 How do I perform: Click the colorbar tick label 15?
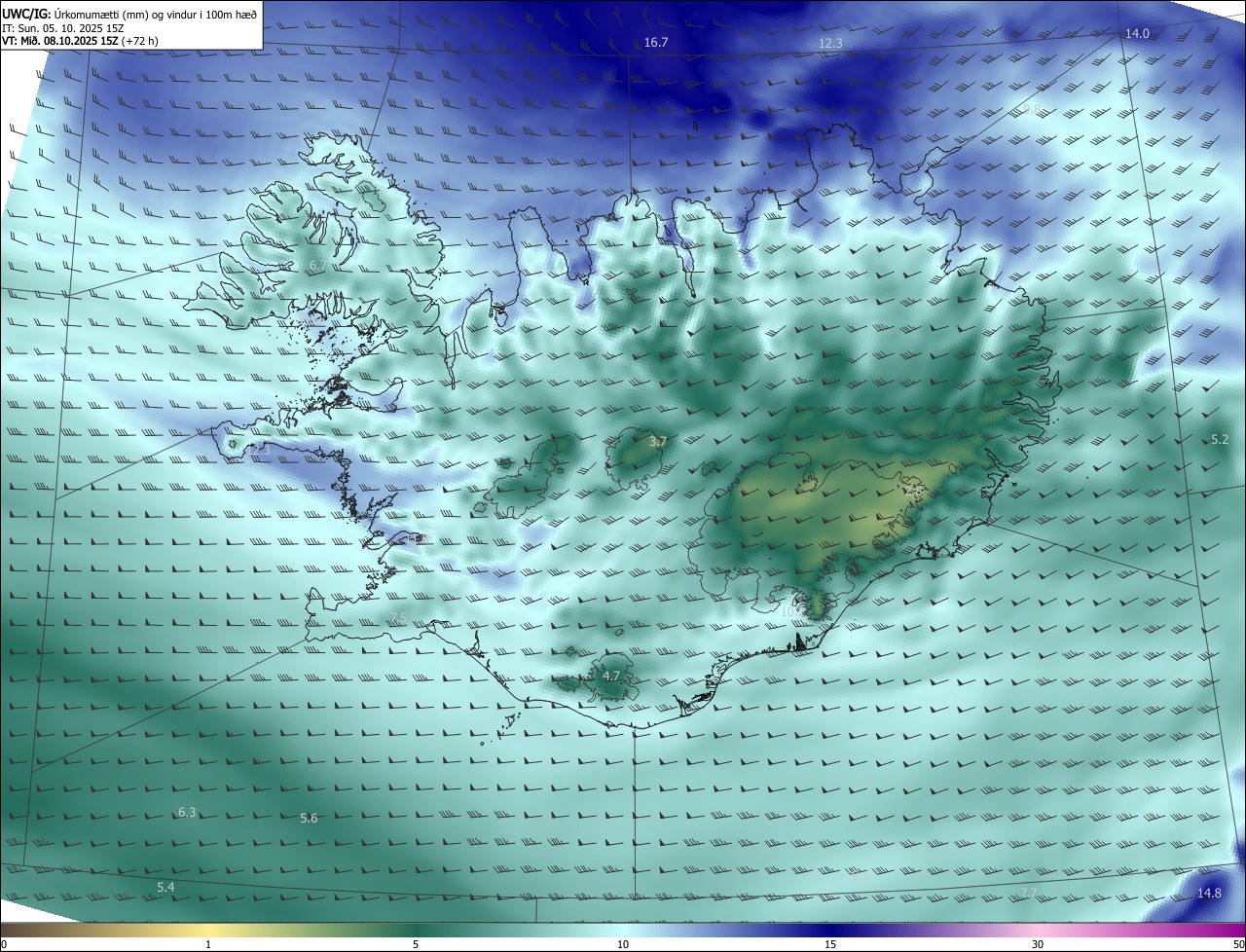[830, 944]
